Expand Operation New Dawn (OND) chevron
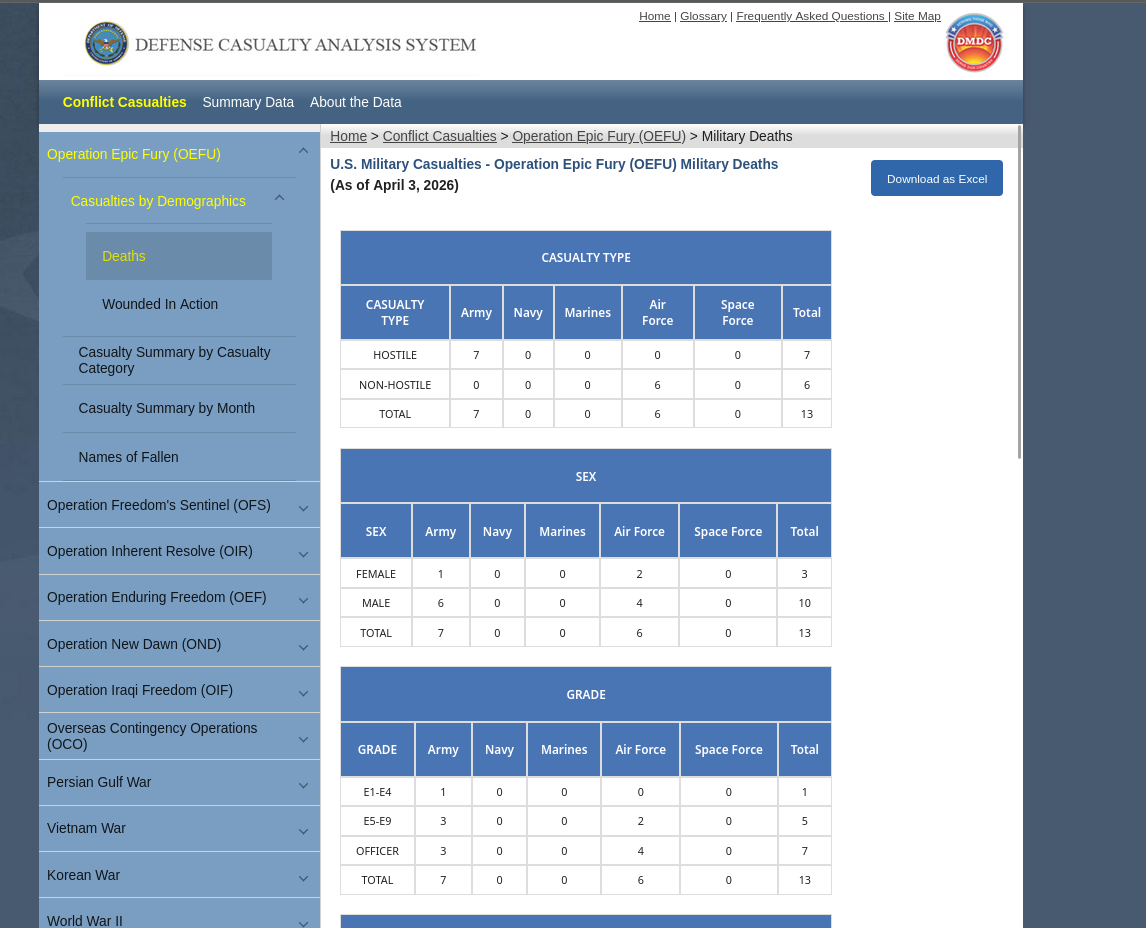This screenshot has height=928, width=1146. [x=303, y=647]
